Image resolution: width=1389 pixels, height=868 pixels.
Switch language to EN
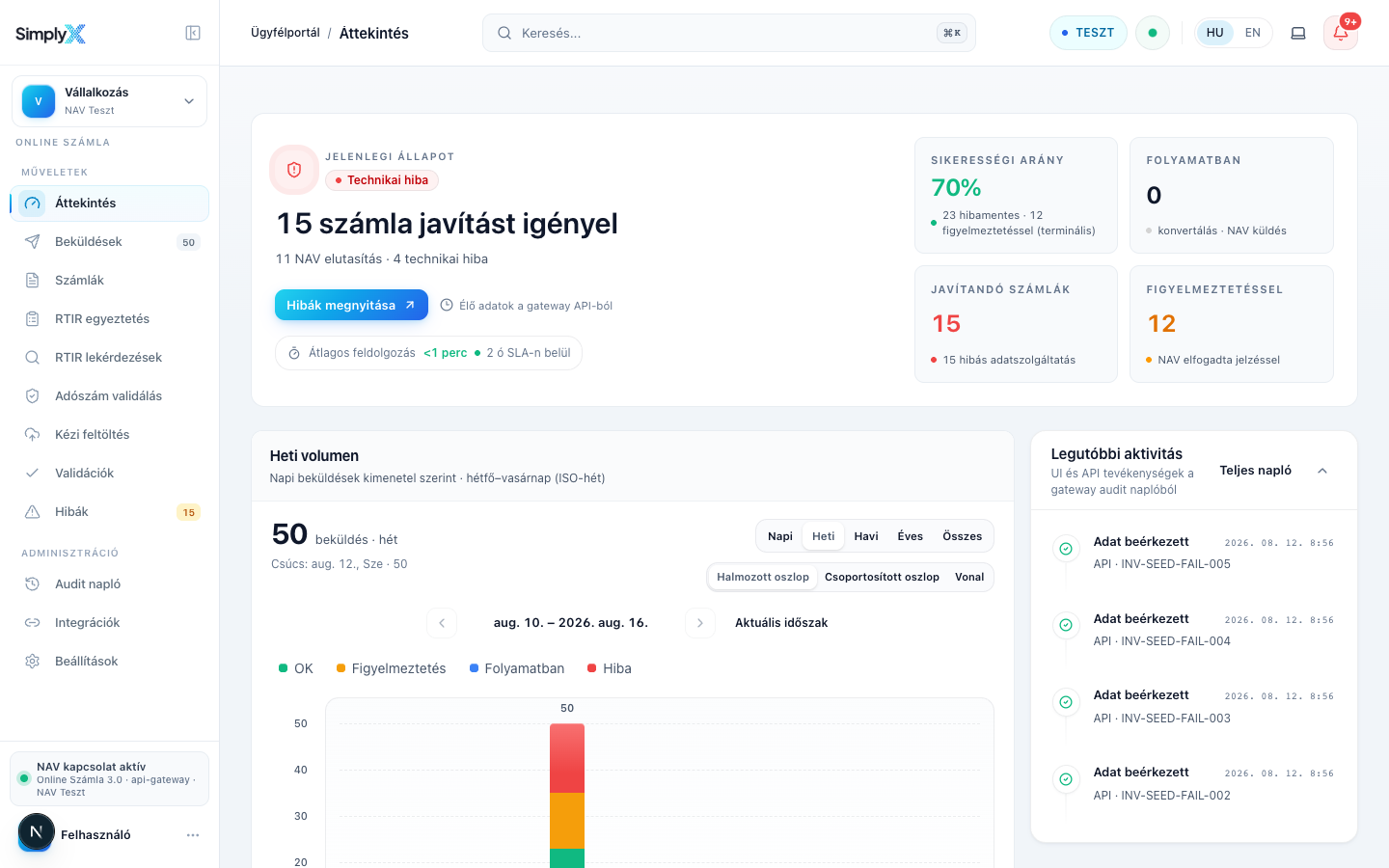point(1253,33)
